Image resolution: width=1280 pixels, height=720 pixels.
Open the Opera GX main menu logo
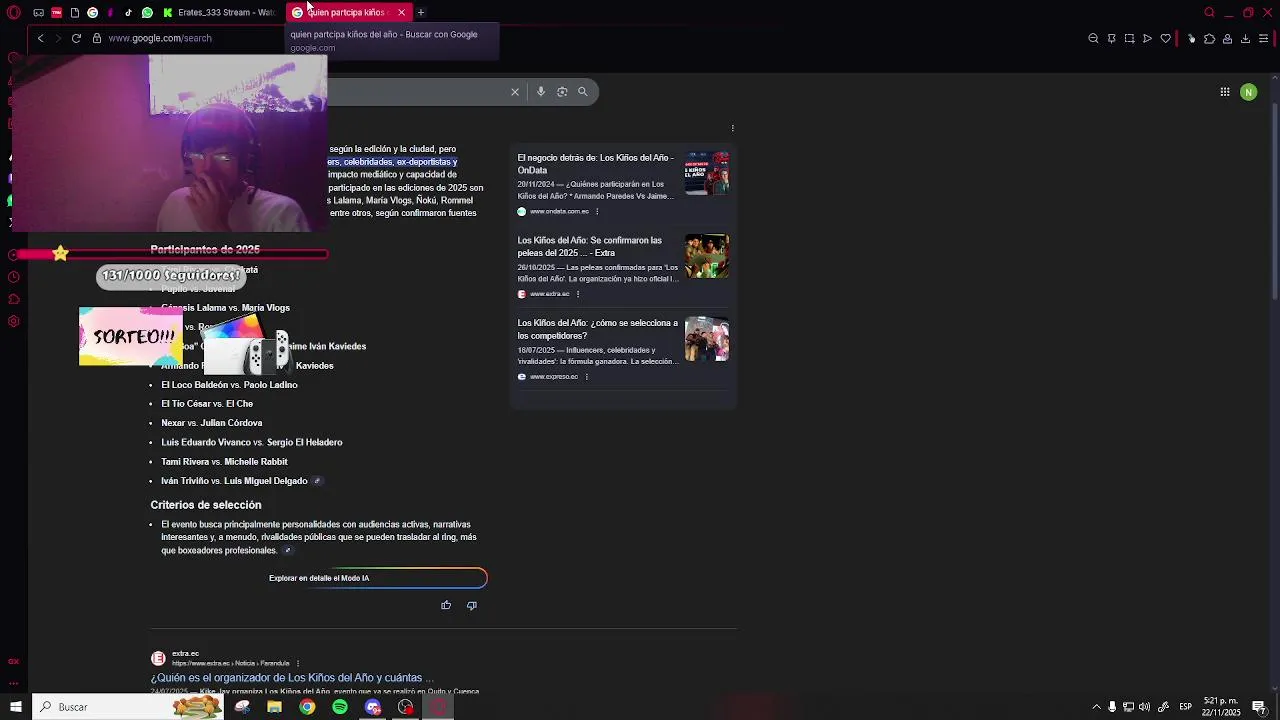[x=13, y=12]
